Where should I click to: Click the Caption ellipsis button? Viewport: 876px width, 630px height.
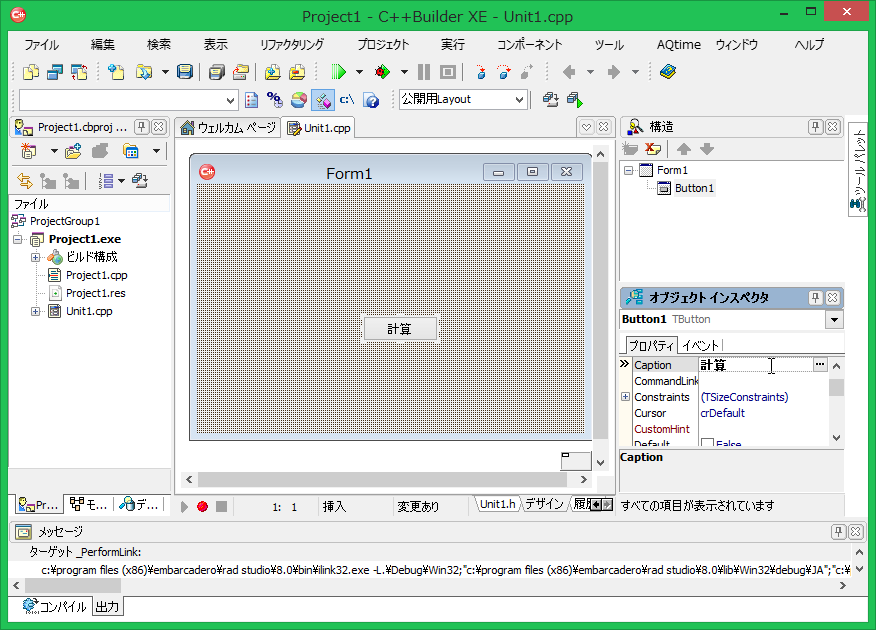click(820, 365)
